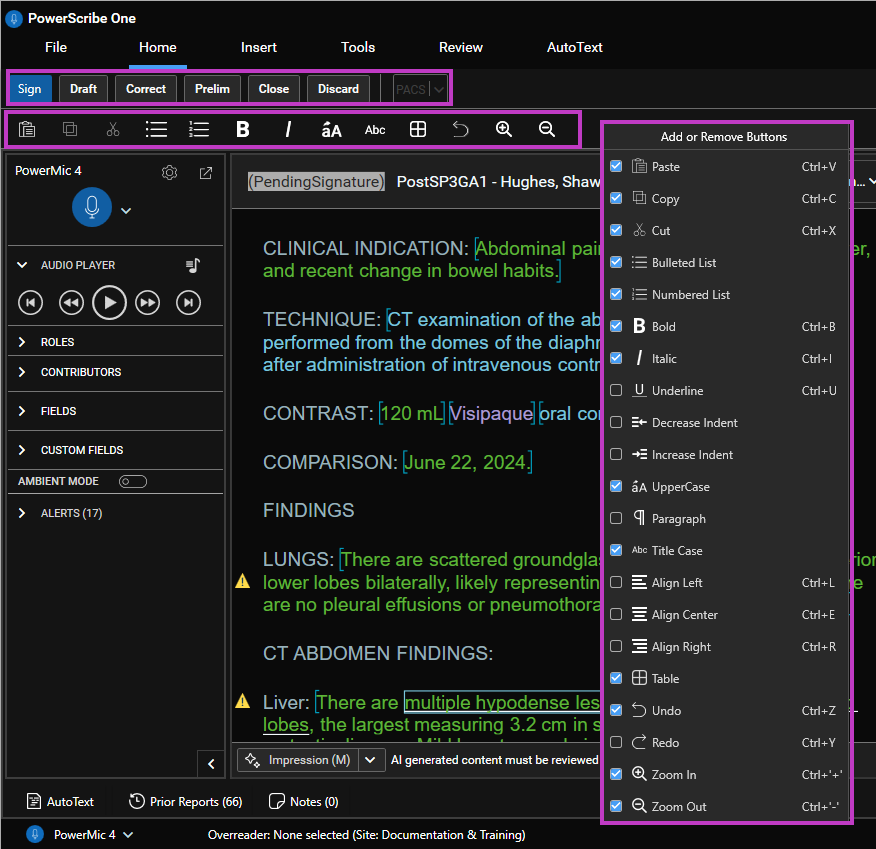Pop out the PowerMic panel
The width and height of the screenshot is (876, 849).
pyautogui.click(x=206, y=173)
